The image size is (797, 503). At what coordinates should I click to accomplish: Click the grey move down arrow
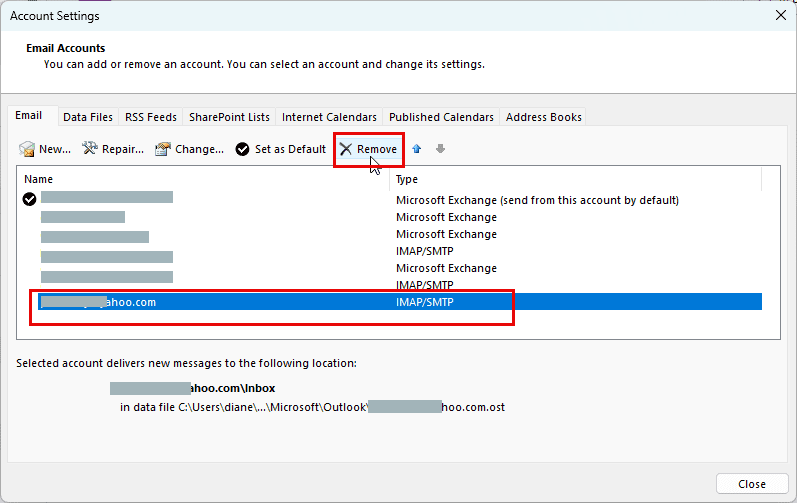[440, 150]
